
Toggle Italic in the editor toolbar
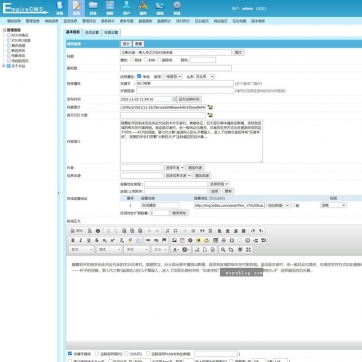(x=81, y=240)
